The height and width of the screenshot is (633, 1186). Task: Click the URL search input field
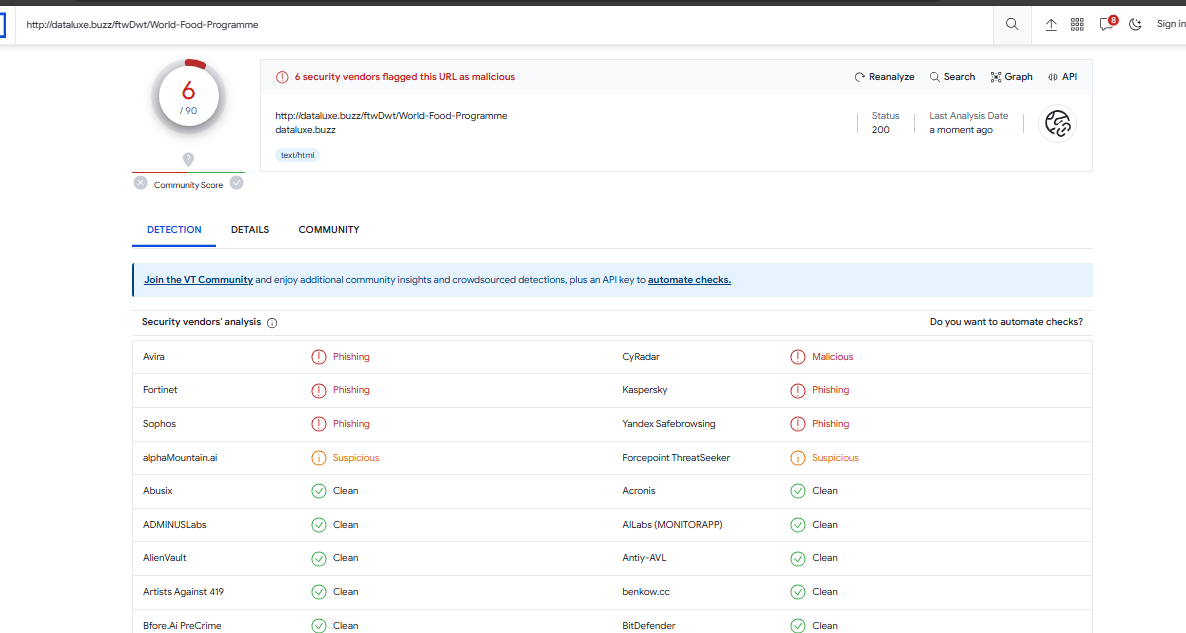(500, 24)
